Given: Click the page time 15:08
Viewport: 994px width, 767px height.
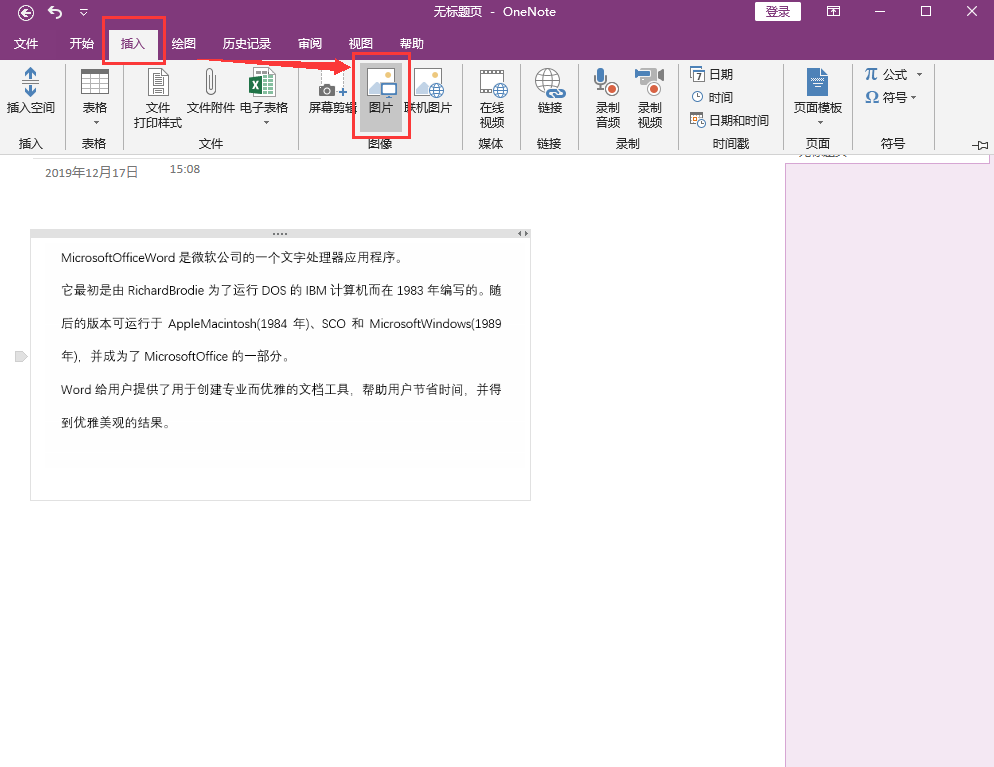Looking at the screenshot, I should (184, 169).
